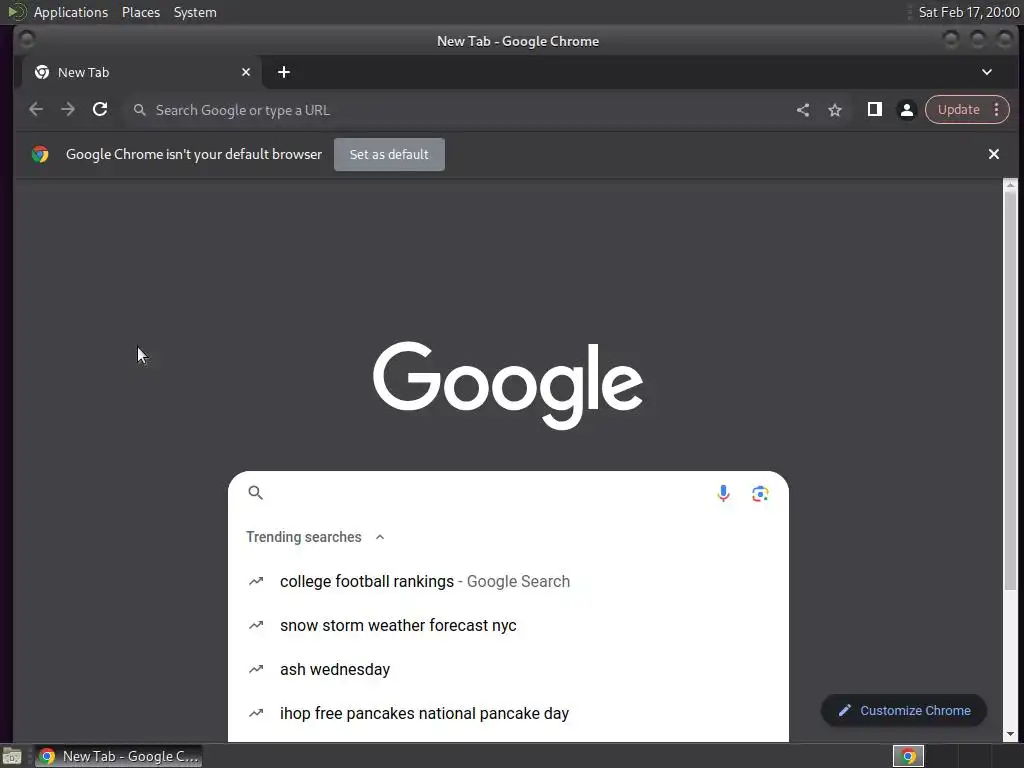Expand the tab search dropdown arrow
1024x768 pixels.
pyautogui.click(x=987, y=72)
